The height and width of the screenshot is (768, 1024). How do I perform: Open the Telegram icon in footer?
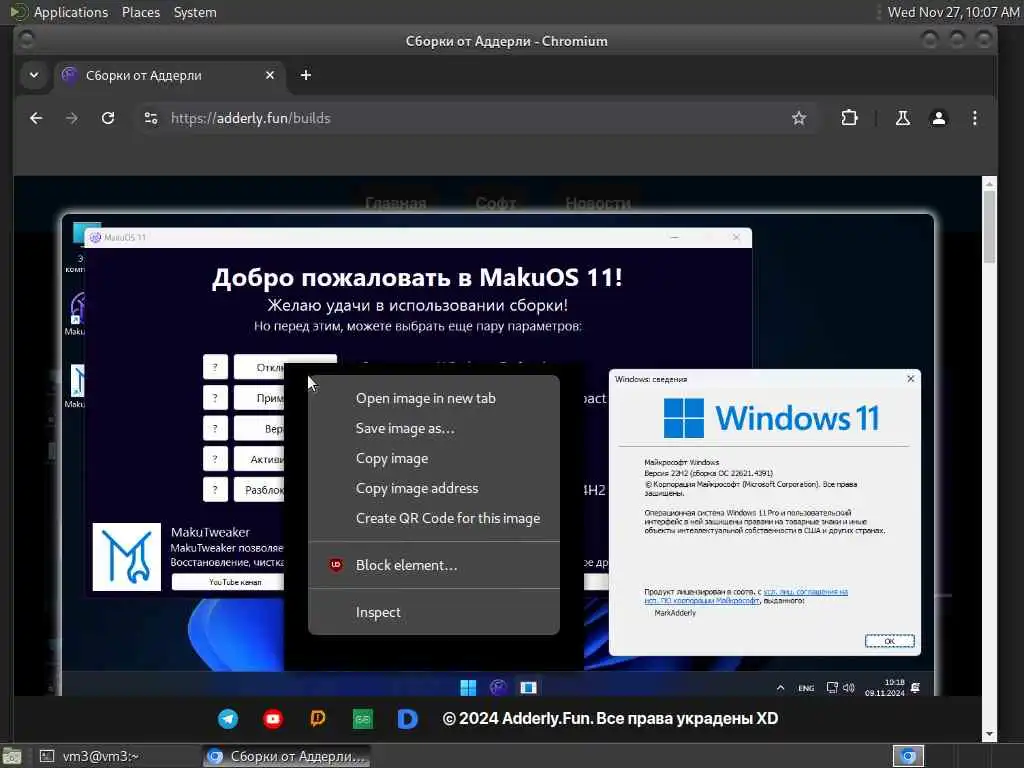point(228,719)
